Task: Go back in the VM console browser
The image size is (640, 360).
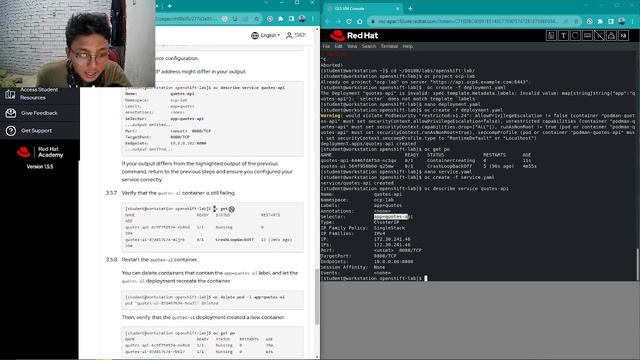Action: pos(328,21)
